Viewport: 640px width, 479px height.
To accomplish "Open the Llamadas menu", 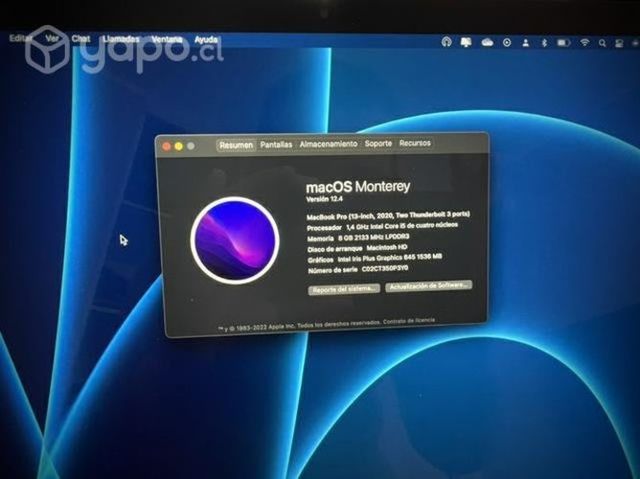I will [x=121, y=39].
